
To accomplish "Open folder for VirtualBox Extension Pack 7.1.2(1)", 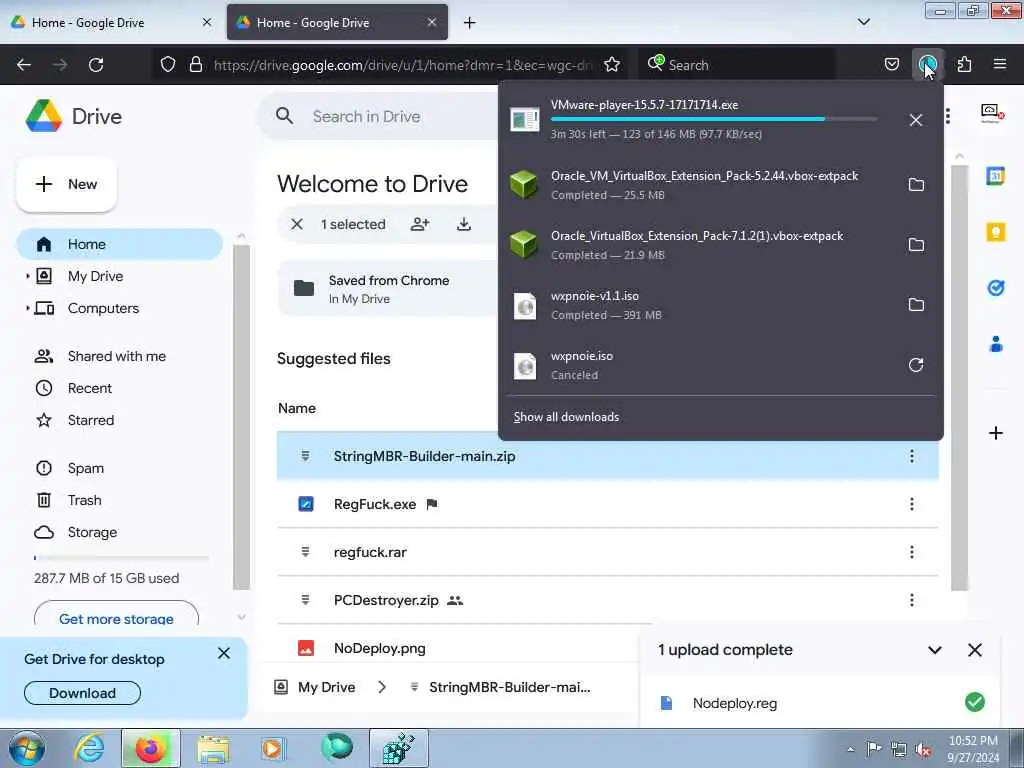I will pos(916,245).
